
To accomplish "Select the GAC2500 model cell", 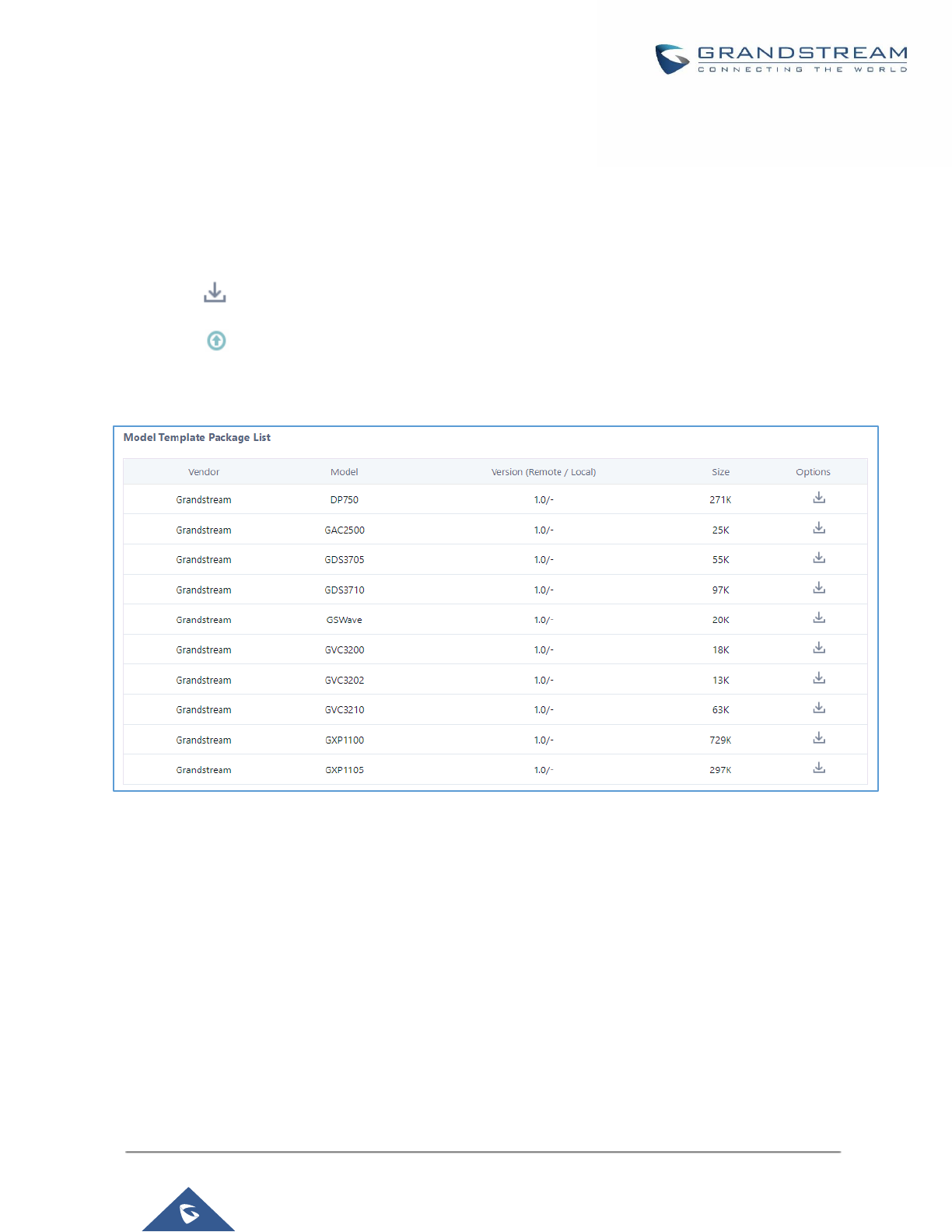I will (x=345, y=530).
